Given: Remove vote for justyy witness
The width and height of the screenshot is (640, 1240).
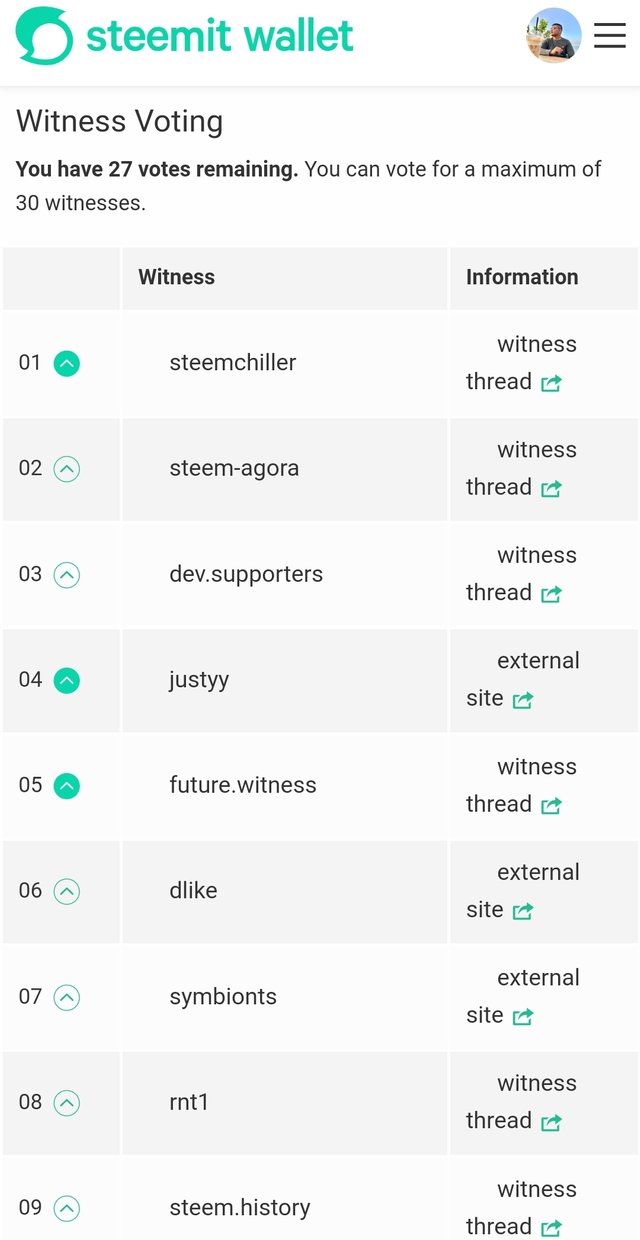Looking at the screenshot, I should tap(66, 681).
